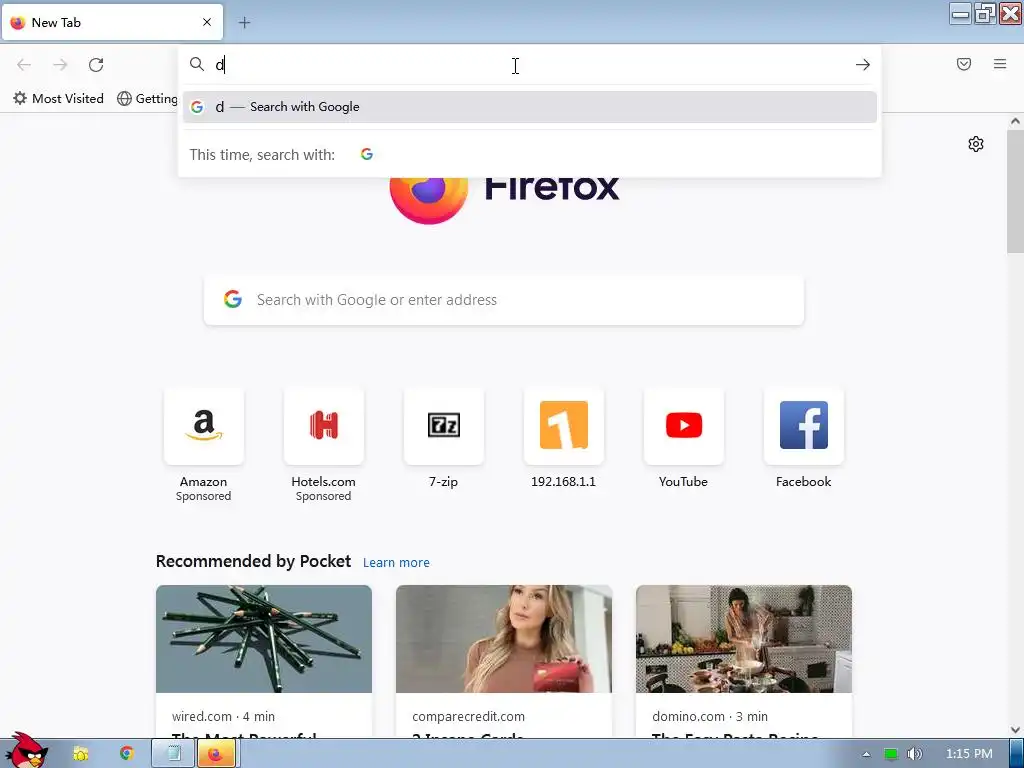Click the 'domino.com · 3 min' text
1024x768 pixels.
point(710,716)
